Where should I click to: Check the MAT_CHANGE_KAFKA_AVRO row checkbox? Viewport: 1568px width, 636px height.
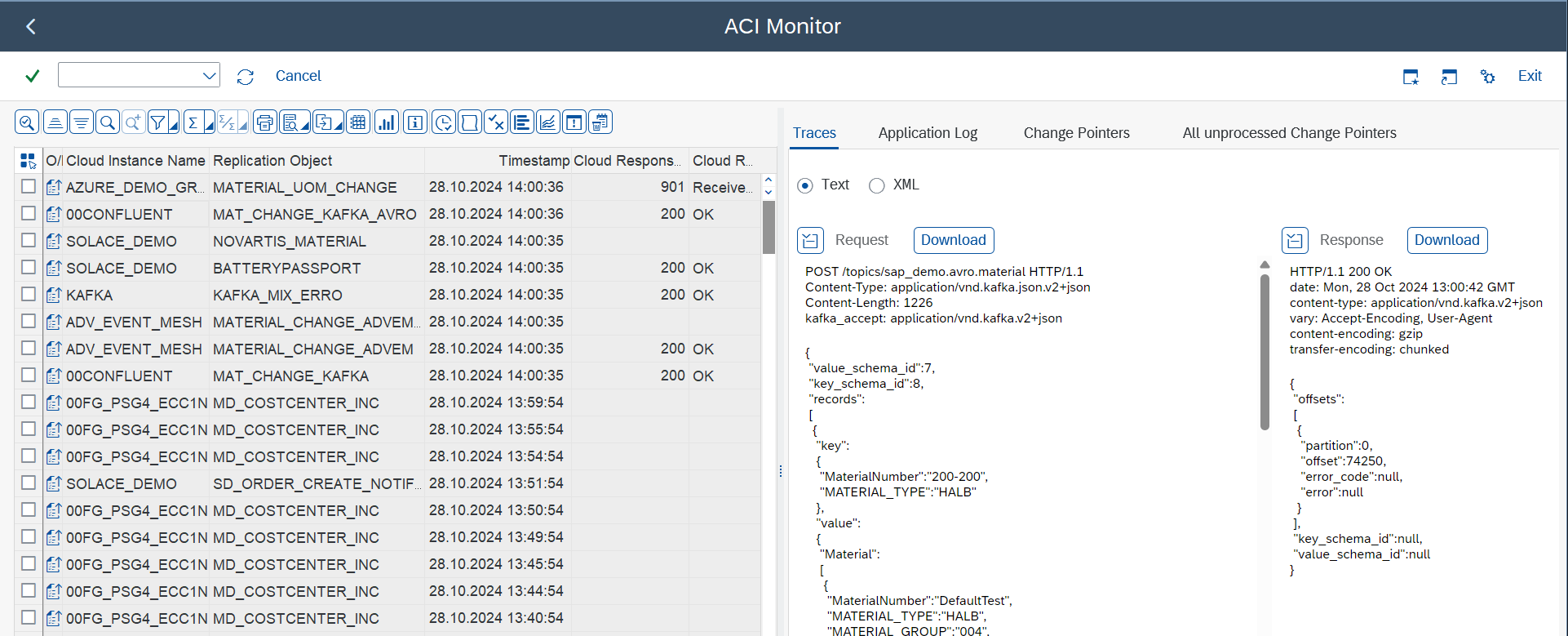tap(29, 214)
